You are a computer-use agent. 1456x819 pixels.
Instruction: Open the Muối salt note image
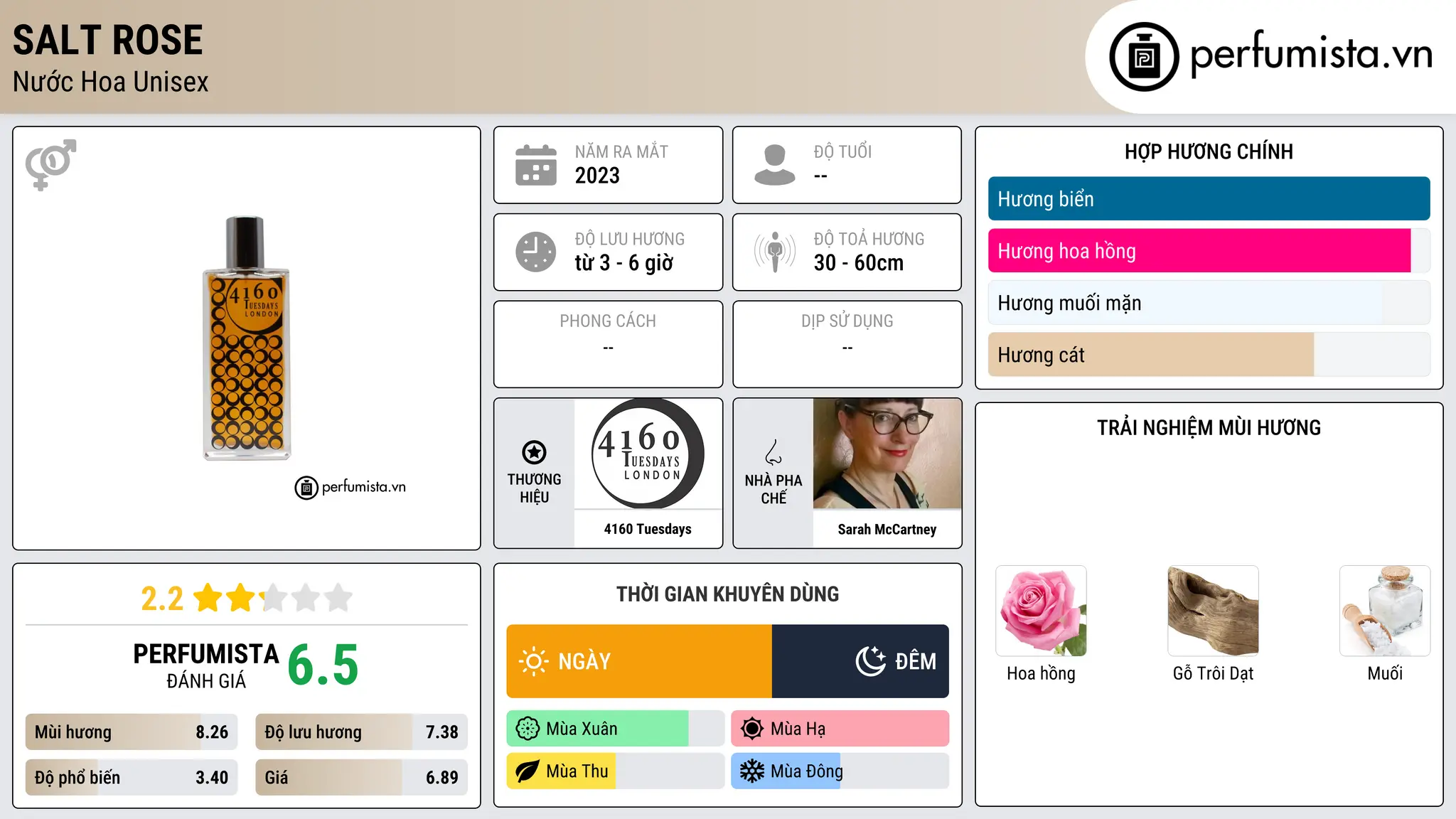point(1385,611)
